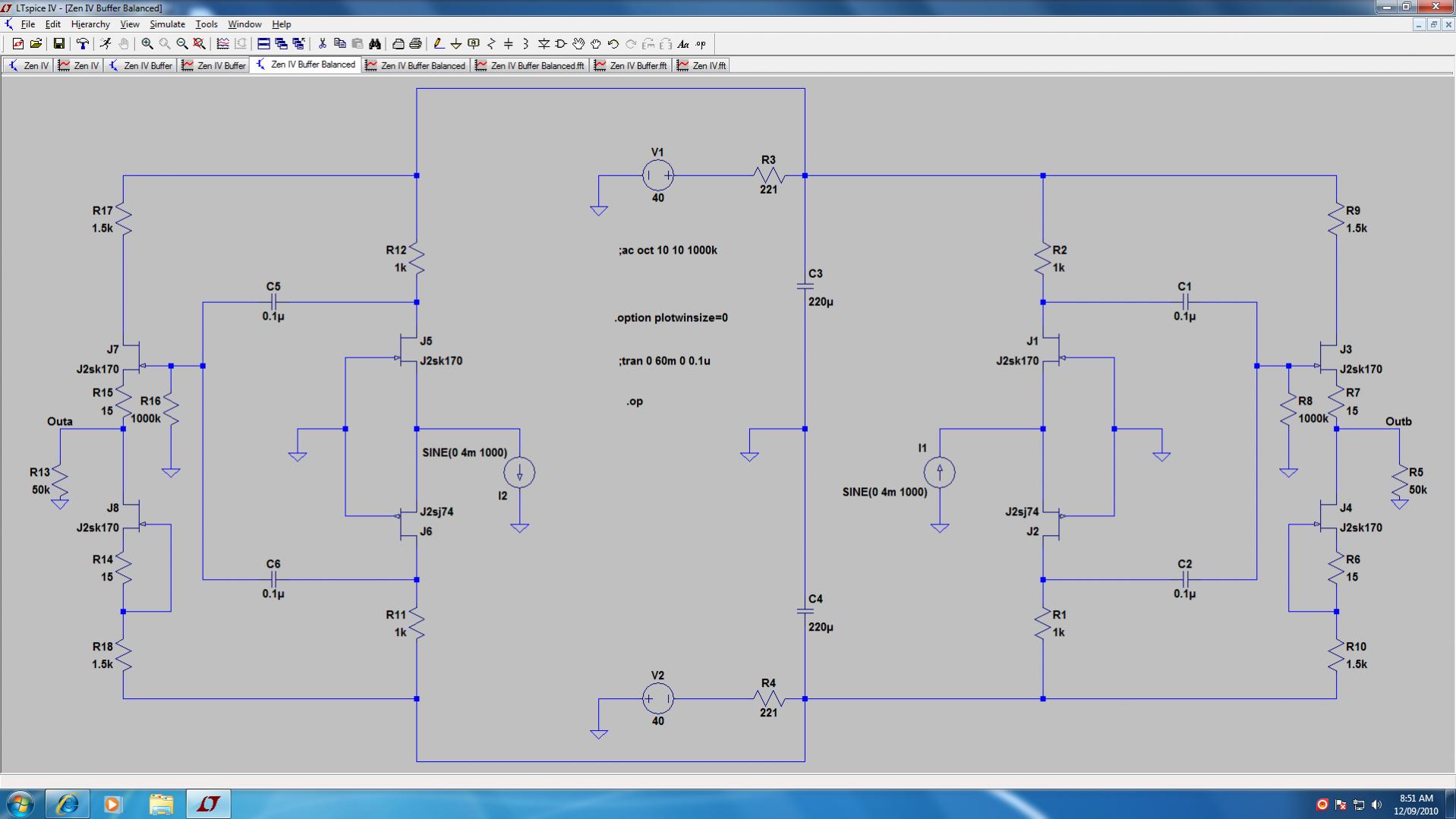Image resolution: width=1456 pixels, height=819 pixels.
Task: Open the View menu
Action: pos(130,24)
